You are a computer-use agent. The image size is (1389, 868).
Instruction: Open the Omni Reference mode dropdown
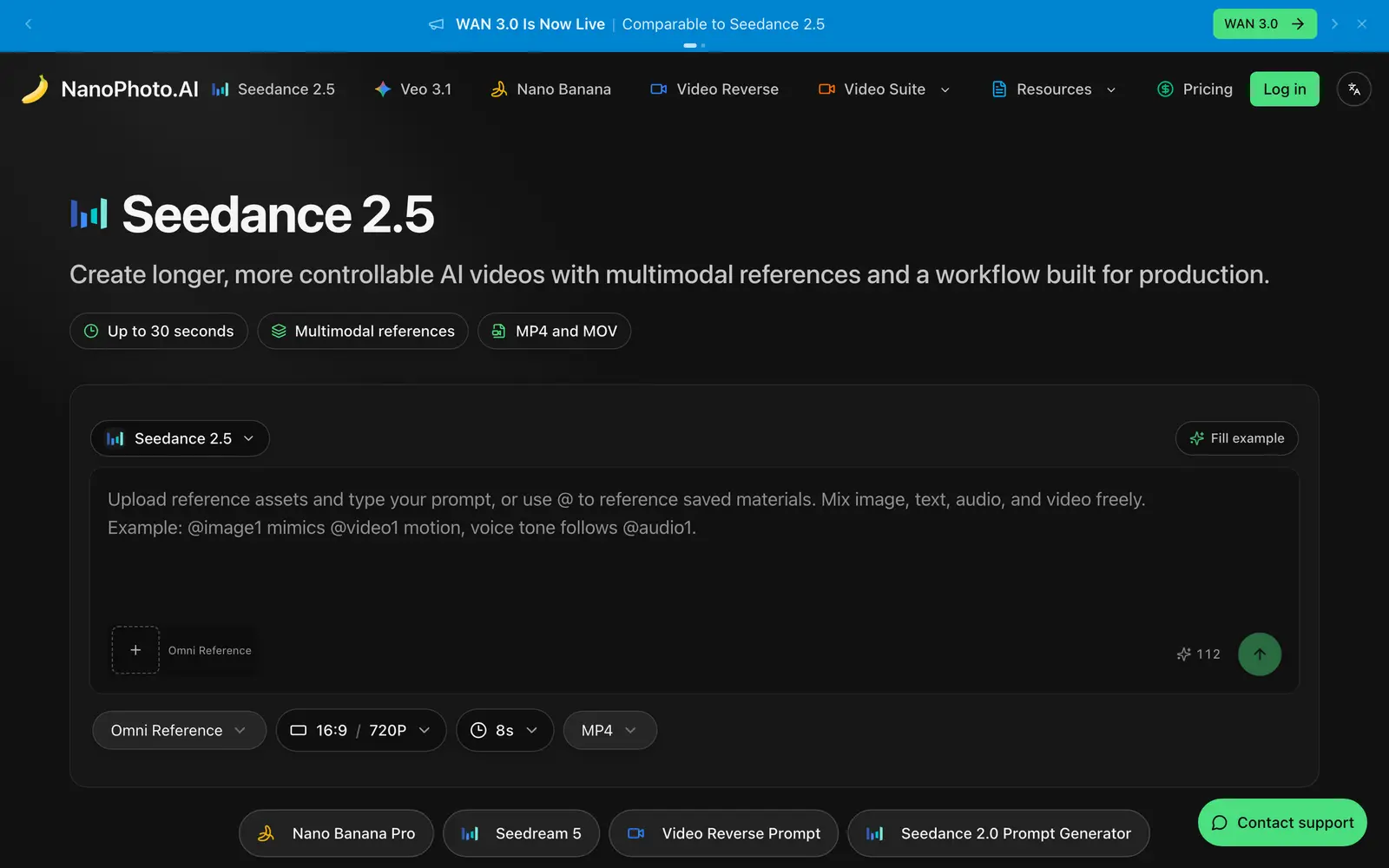tap(179, 730)
